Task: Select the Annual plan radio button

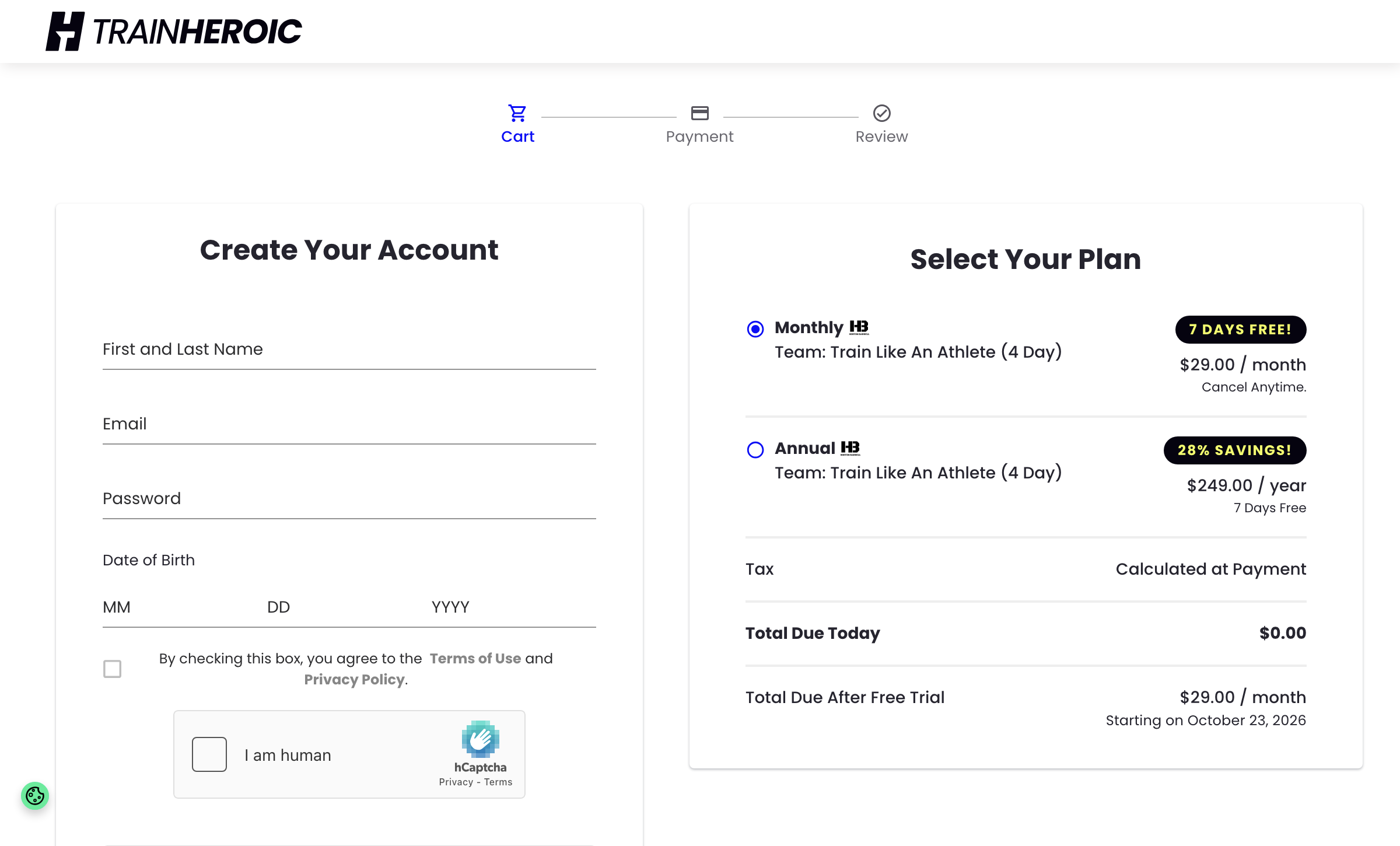Action: 755,450
